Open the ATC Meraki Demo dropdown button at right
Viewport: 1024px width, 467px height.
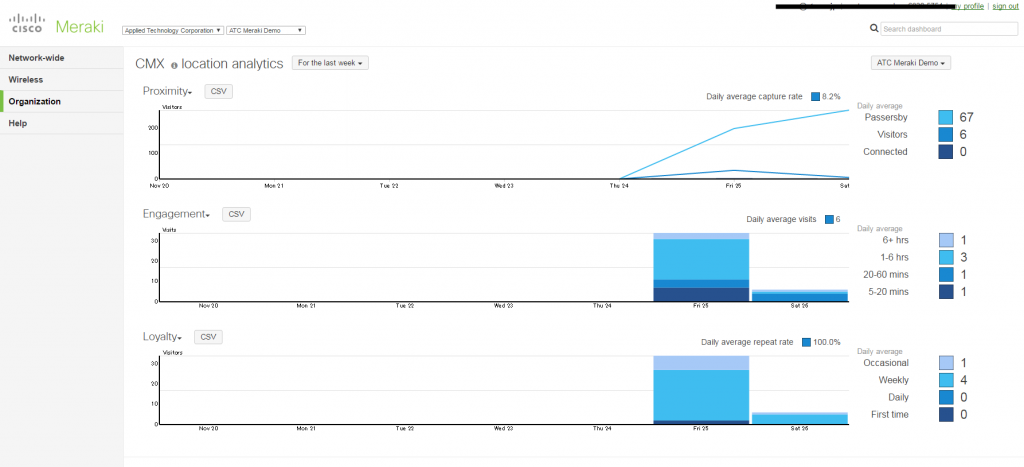pos(911,63)
